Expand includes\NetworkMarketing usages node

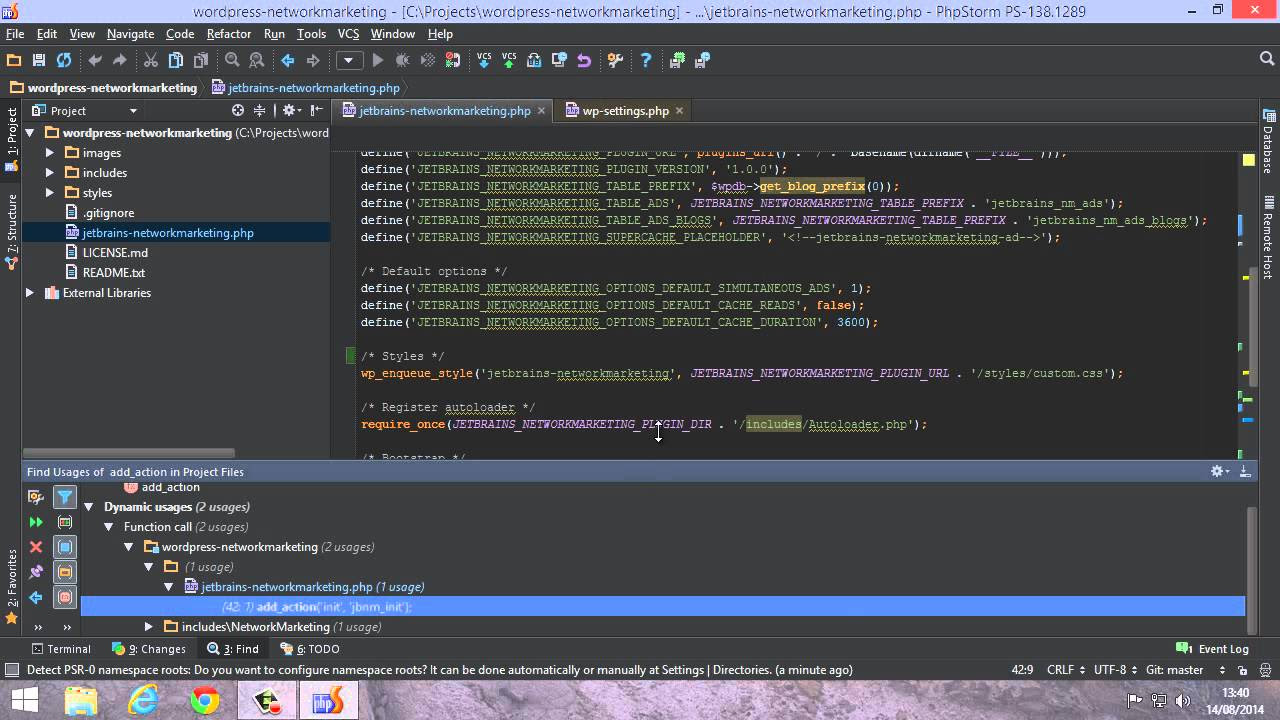click(x=149, y=627)
